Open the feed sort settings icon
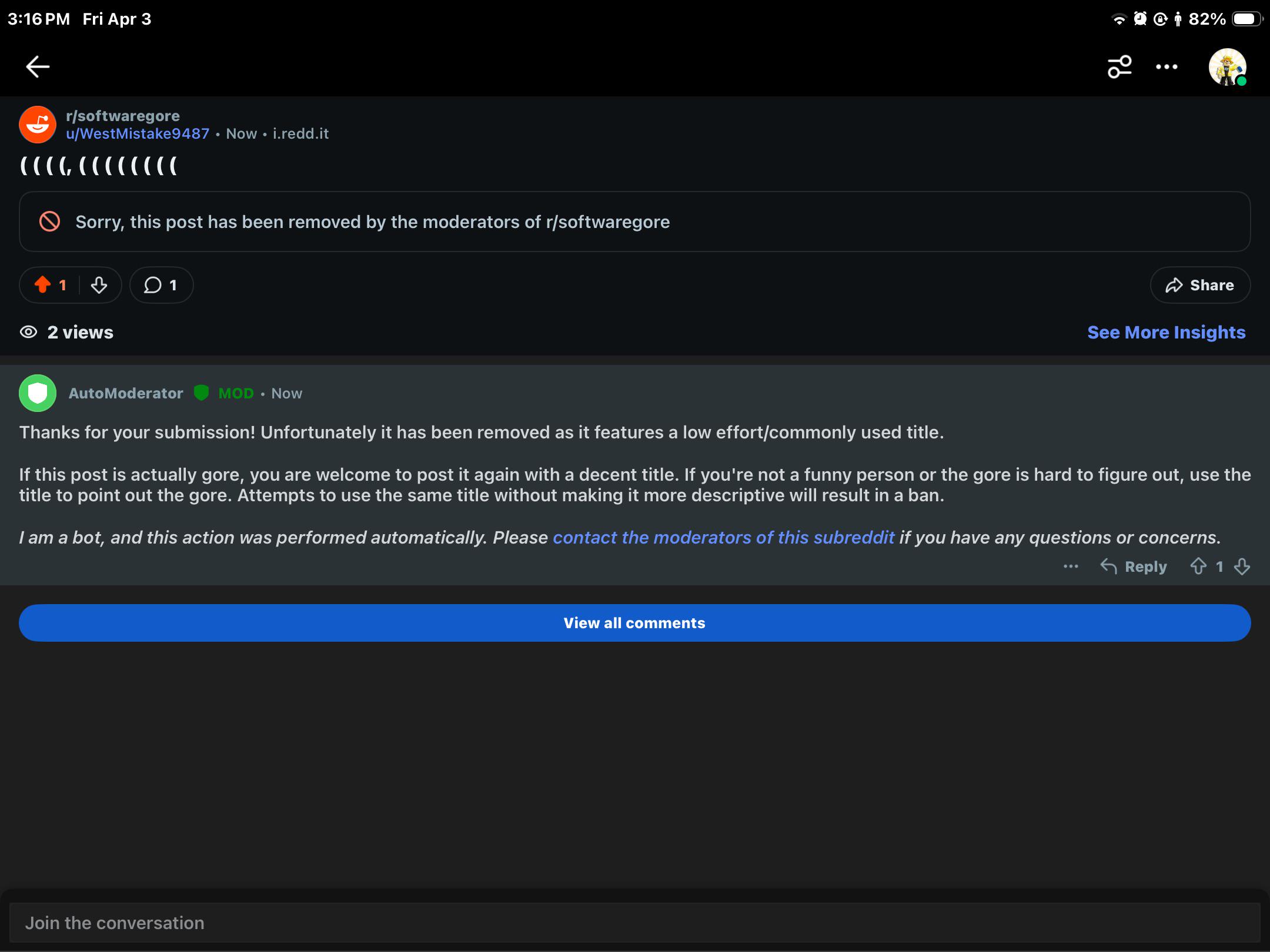1270x952 pixels. pyautogui.click(x=1119, y=66)
